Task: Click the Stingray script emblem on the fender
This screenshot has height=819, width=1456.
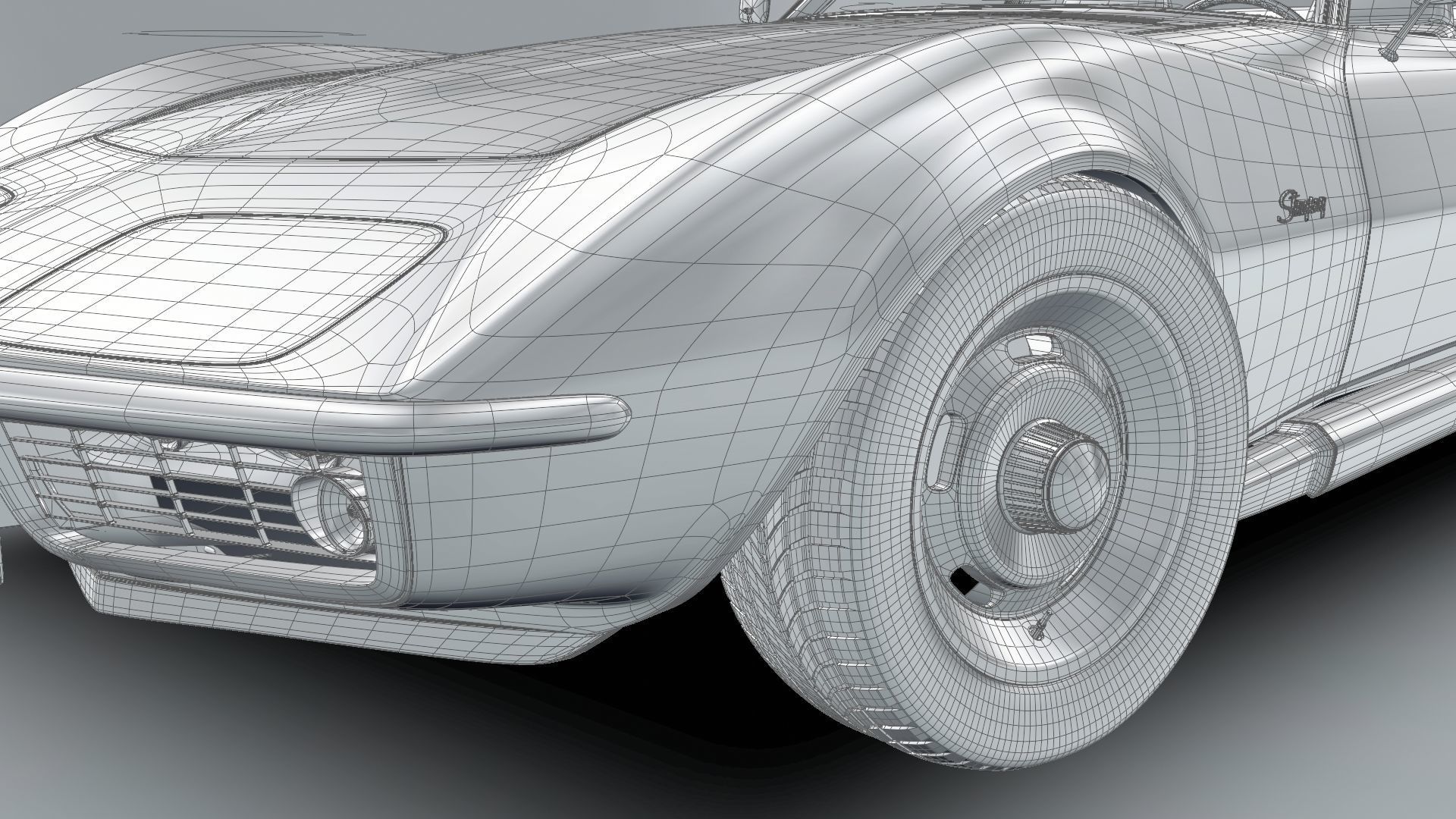Action: click(1302, 207)
